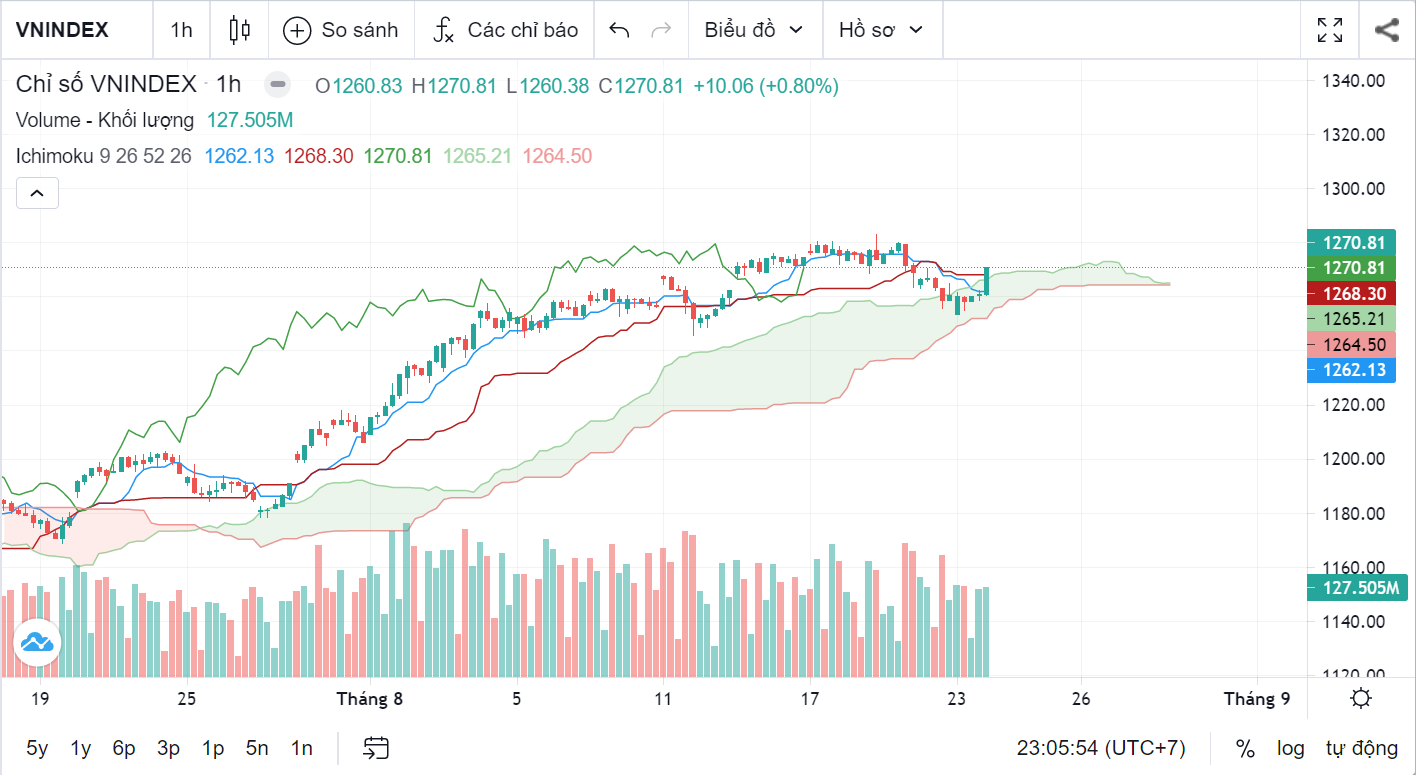The image size is (1416, 775).
Task: Enter fullscreen chart mode
Action: [1330, 30]
